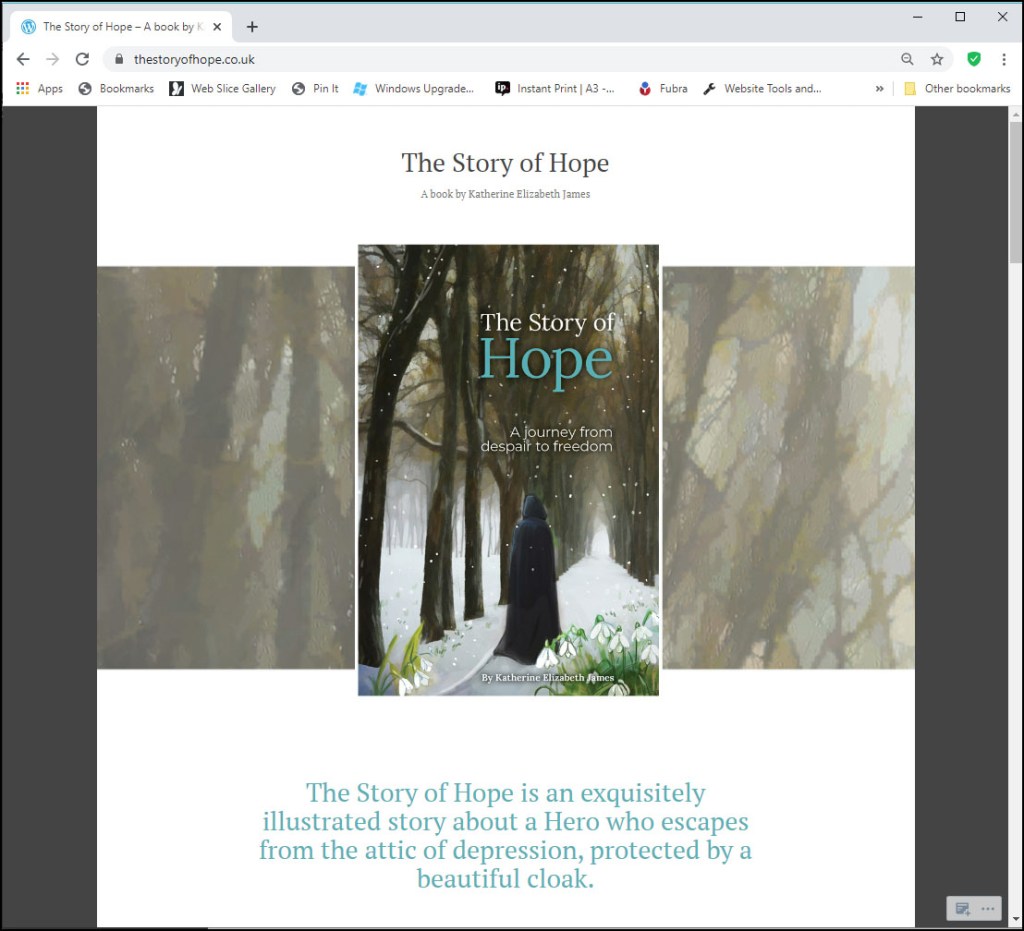Click the browser back arrow

coord(23,59)
